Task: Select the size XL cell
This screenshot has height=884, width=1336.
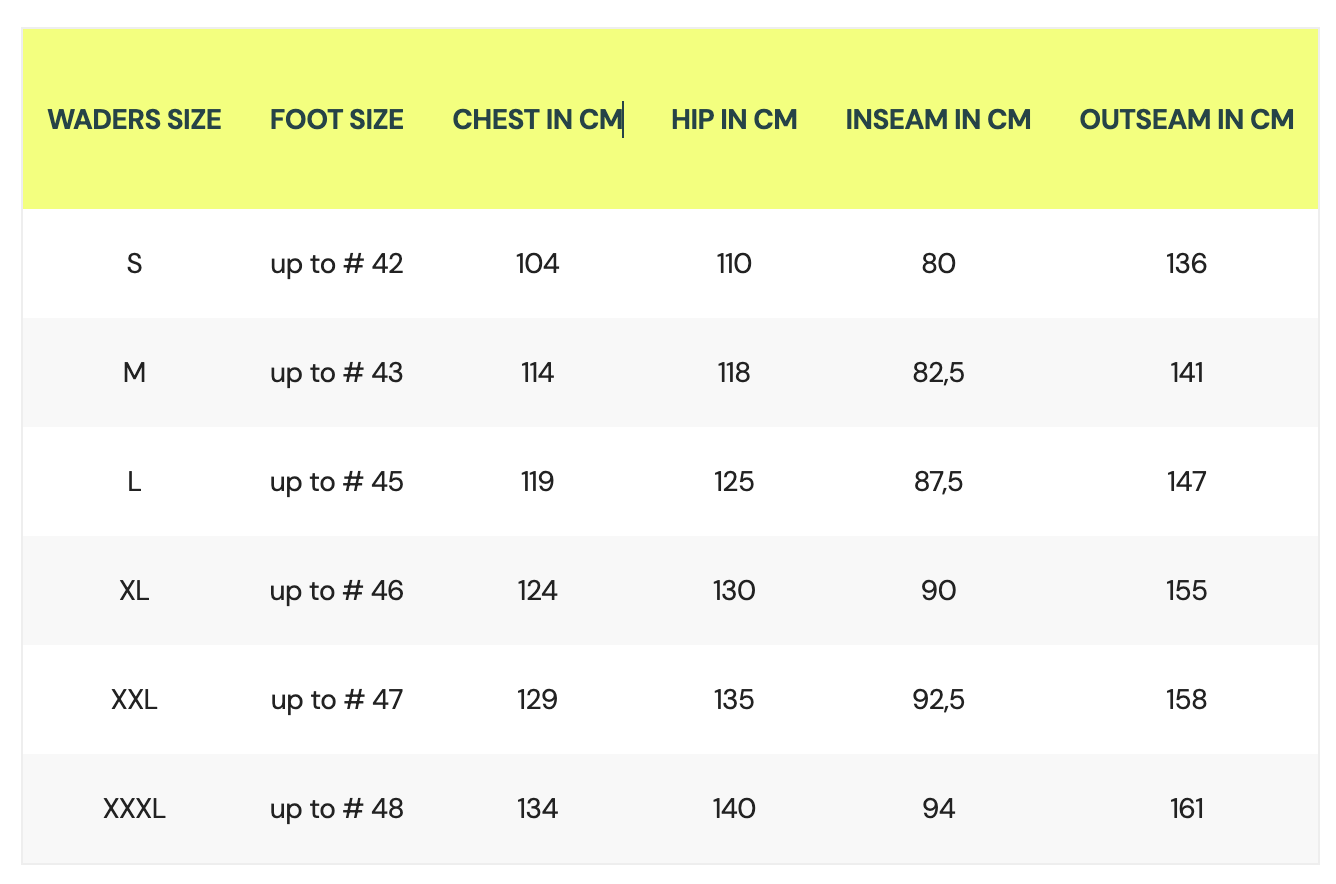Action: click(134, 591)
